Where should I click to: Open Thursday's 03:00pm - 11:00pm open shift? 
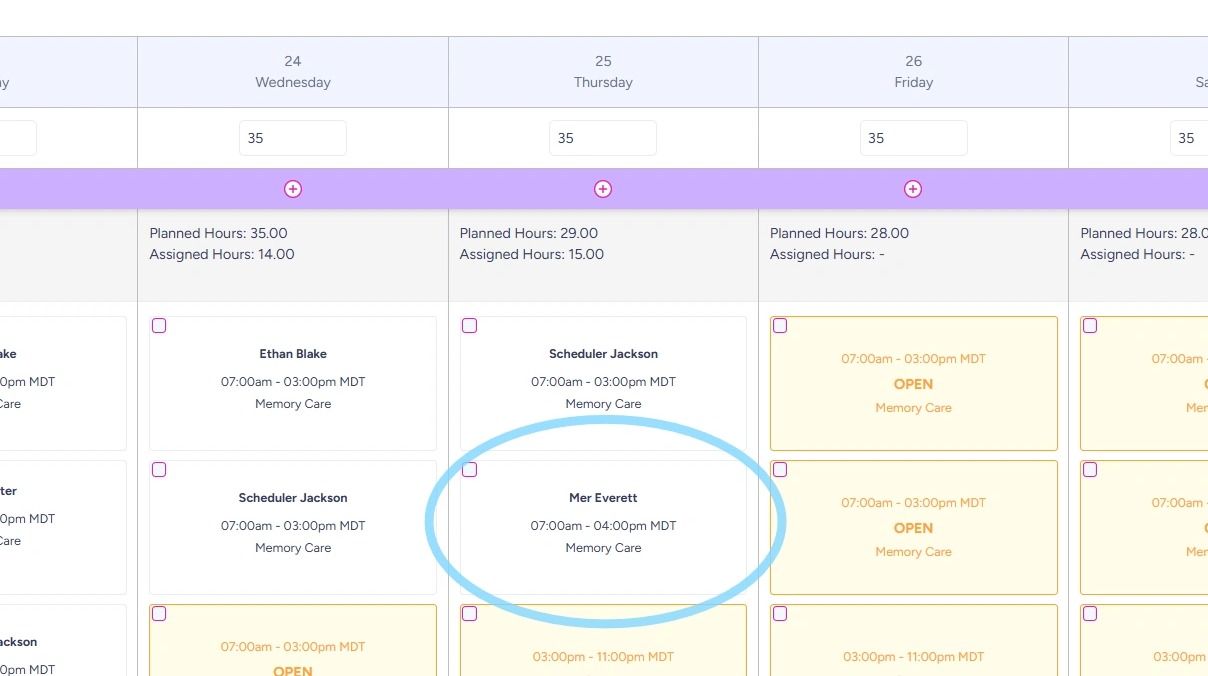pyautogui.click(x=603, y=657)
